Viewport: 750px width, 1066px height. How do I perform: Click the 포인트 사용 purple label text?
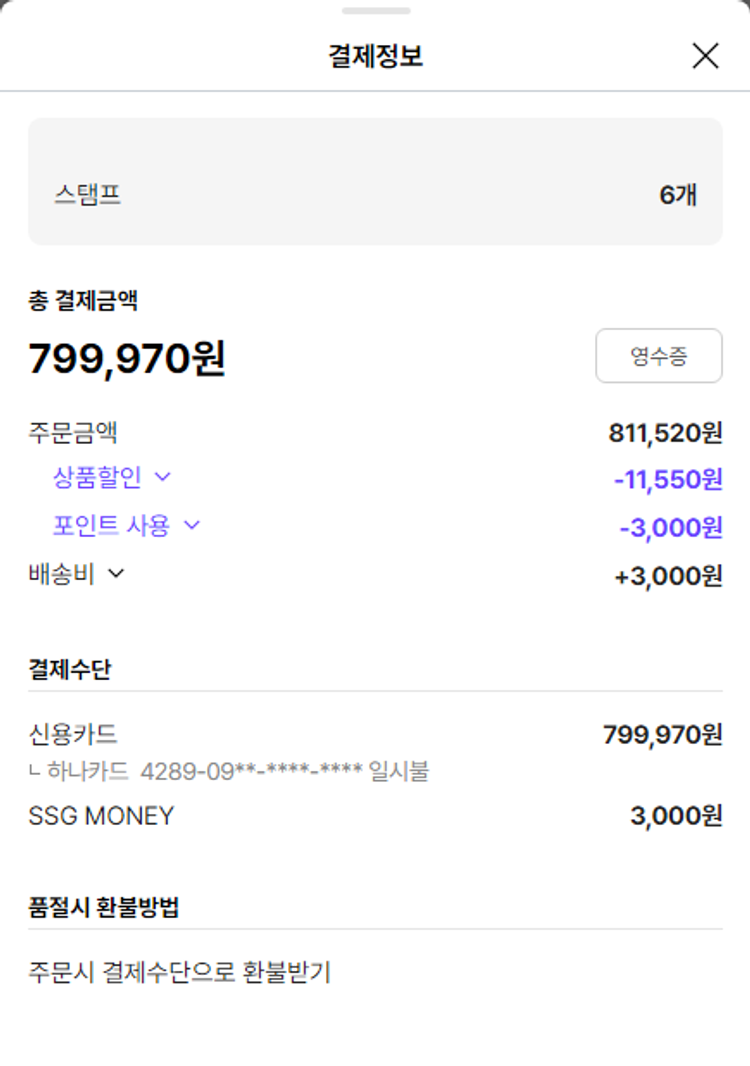pyautogui.click(x=112, y=525)
